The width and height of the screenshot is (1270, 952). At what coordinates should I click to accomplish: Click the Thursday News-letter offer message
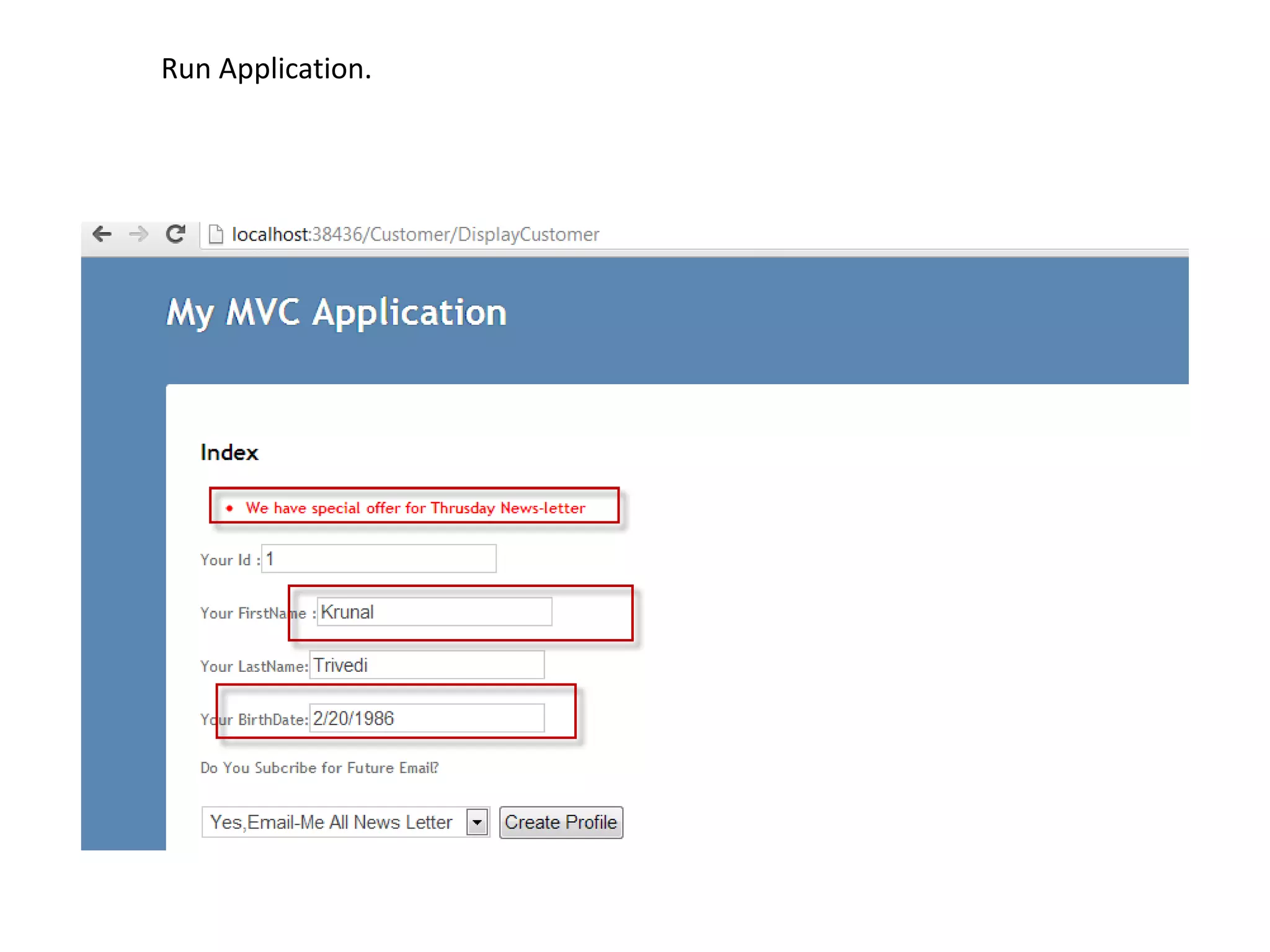tap(415, 508)
